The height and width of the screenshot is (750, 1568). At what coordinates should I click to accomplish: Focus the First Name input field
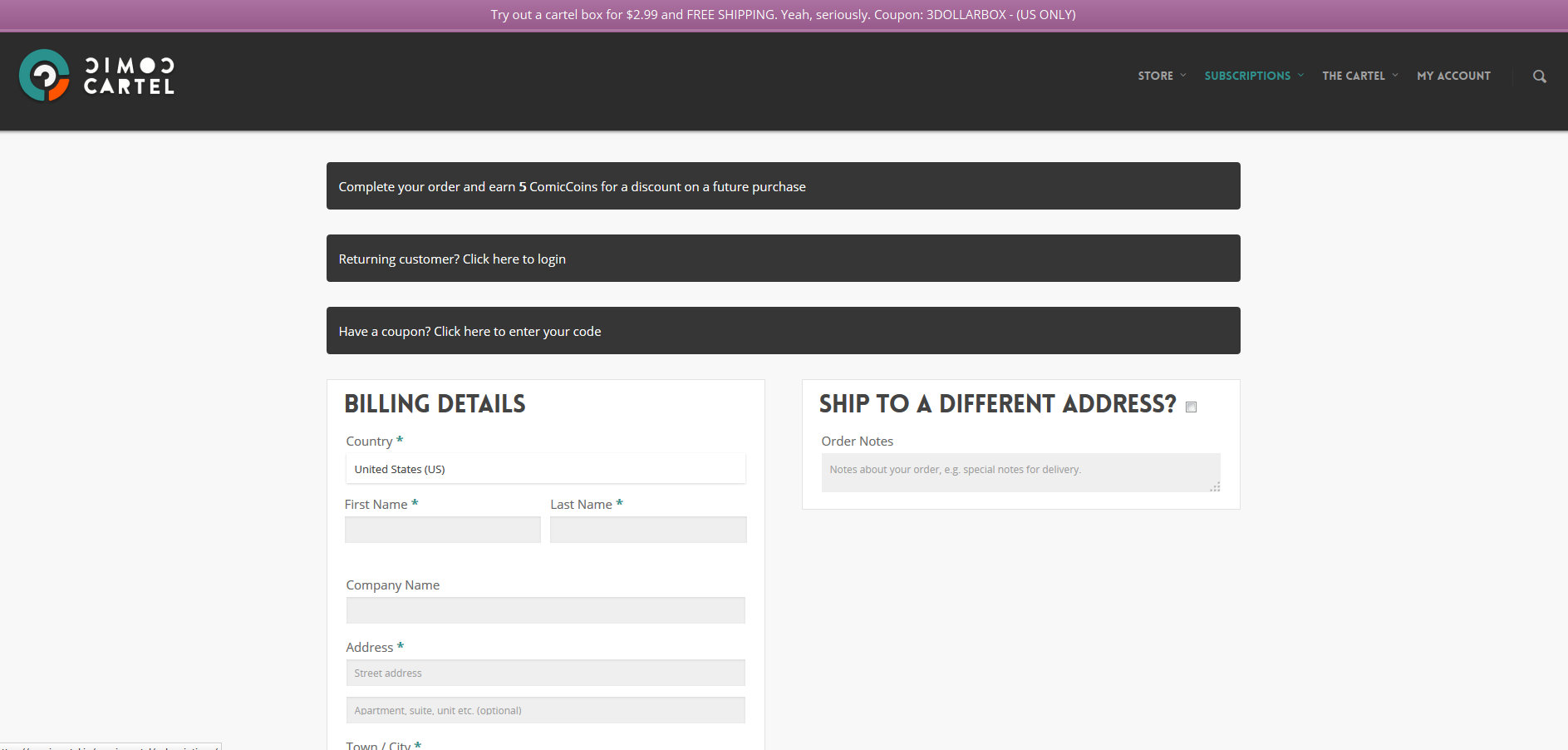point(442,530)
